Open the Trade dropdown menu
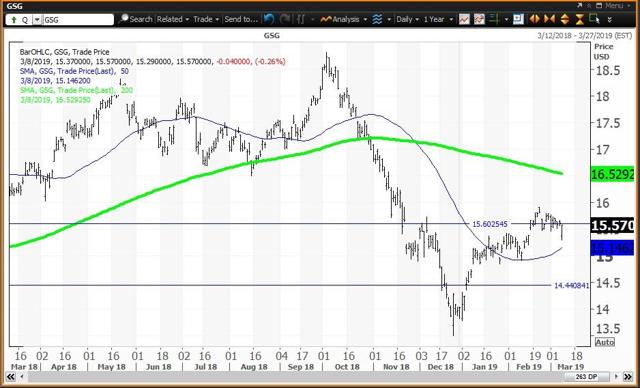Image resolution: width=640 pixels, height=388 pixels. pyautogui.click(x=206, y=19)
